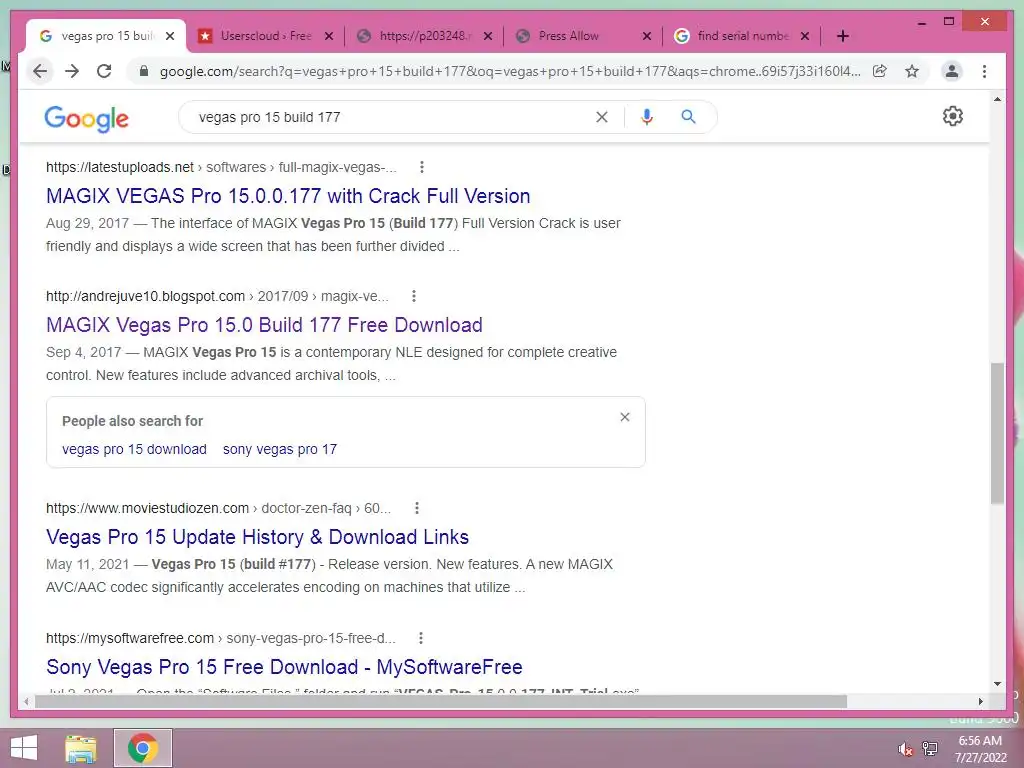Submit search with the magnifier icon
The height and width of the screenshot is (768, 1024).
[x=688, y=117]
